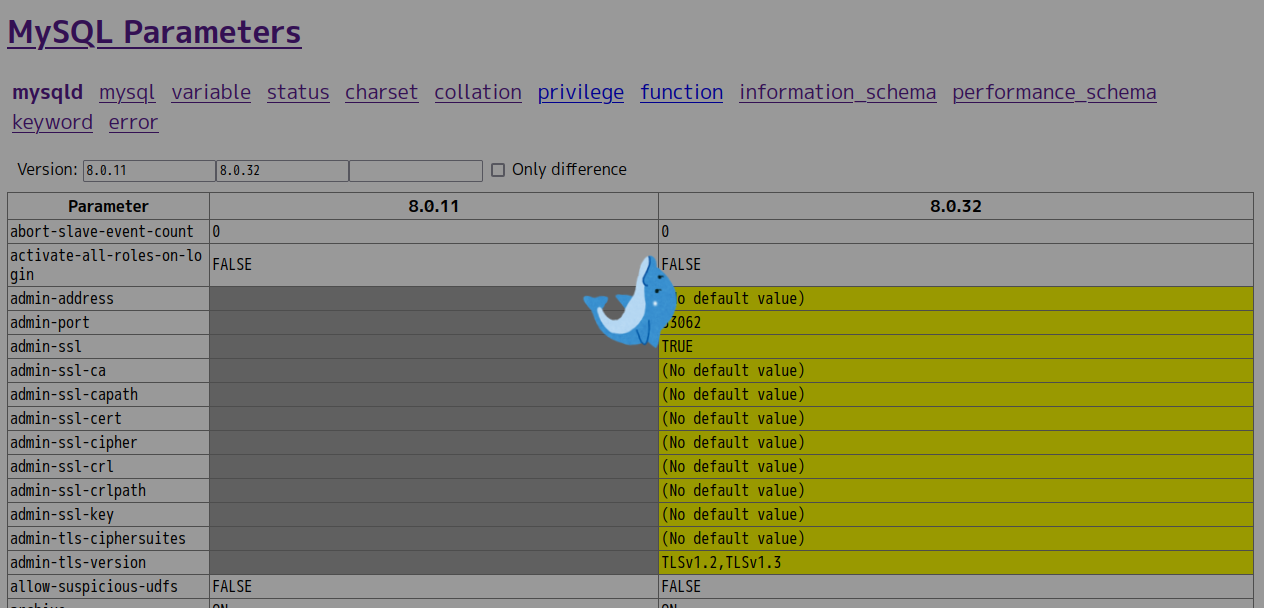Click the admin-ssl-crlpath "(No default value)" cell

pos(956,490)
